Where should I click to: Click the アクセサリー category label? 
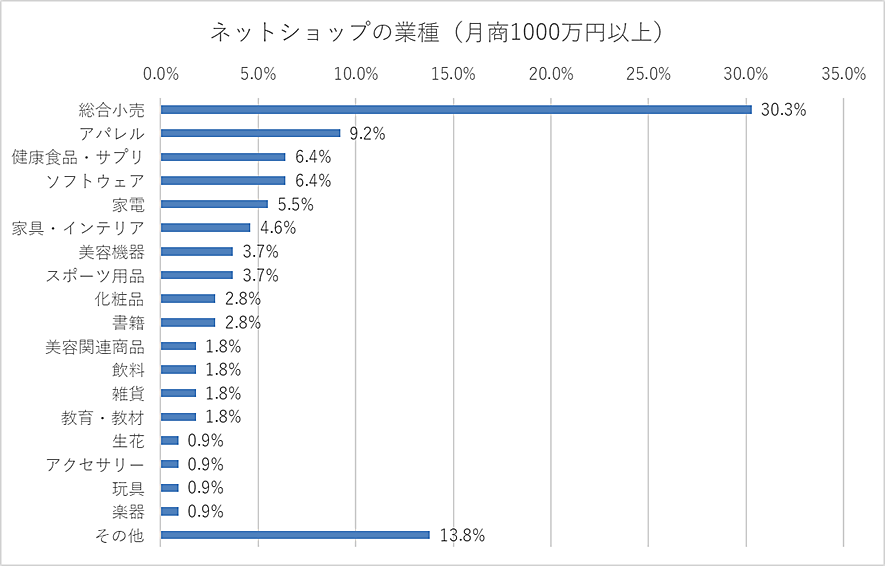pyautogui.click(x=95, y=465)
